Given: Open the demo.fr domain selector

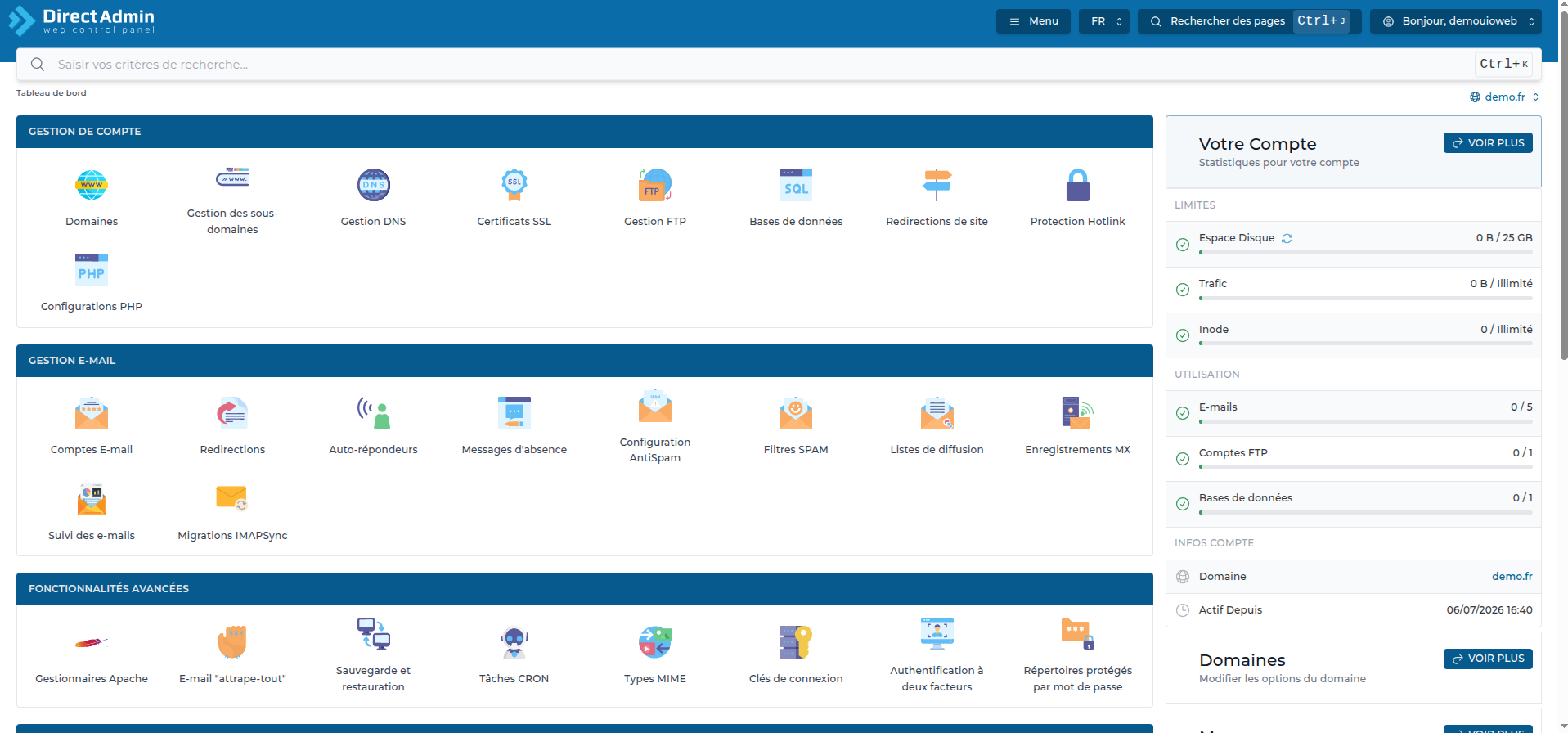Looking at the screenshot, I should tap(1504, 97).
